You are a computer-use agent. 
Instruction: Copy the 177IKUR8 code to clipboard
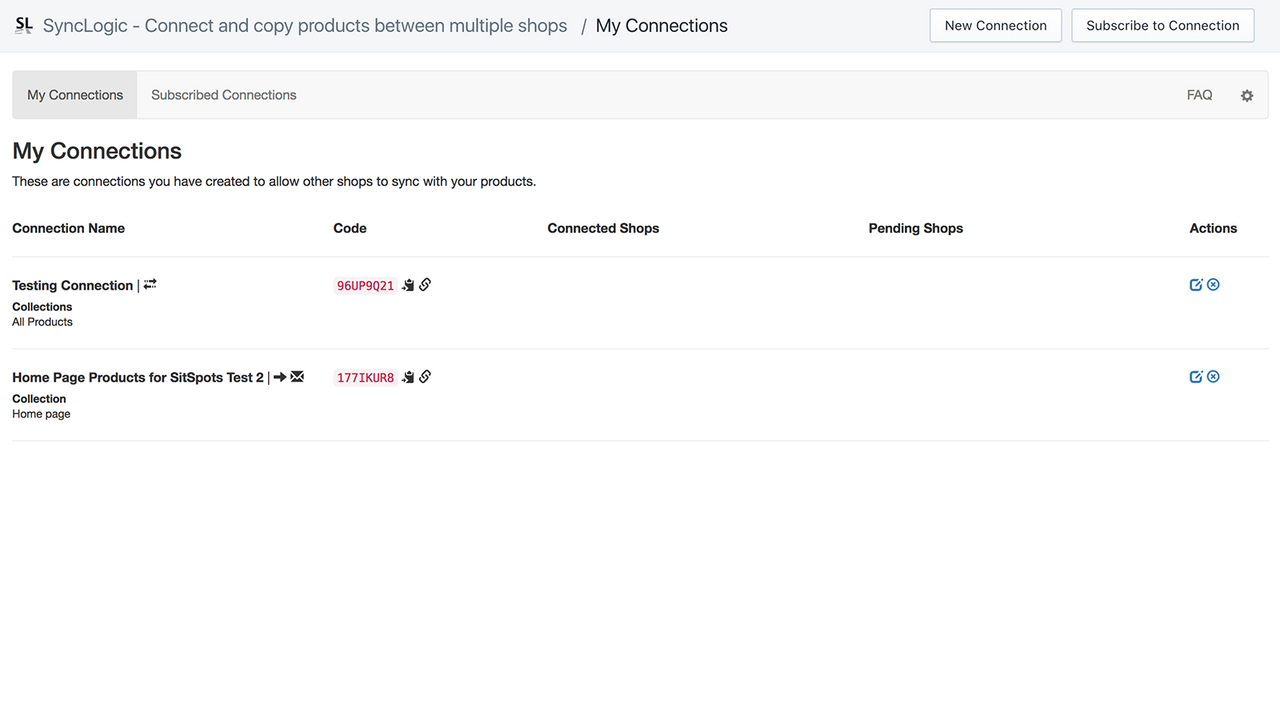pyautogui.click(x=408, y=377)
